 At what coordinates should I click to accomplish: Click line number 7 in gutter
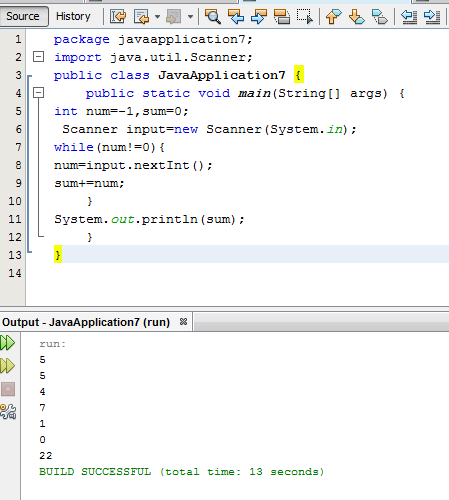(x=18, y=147)
